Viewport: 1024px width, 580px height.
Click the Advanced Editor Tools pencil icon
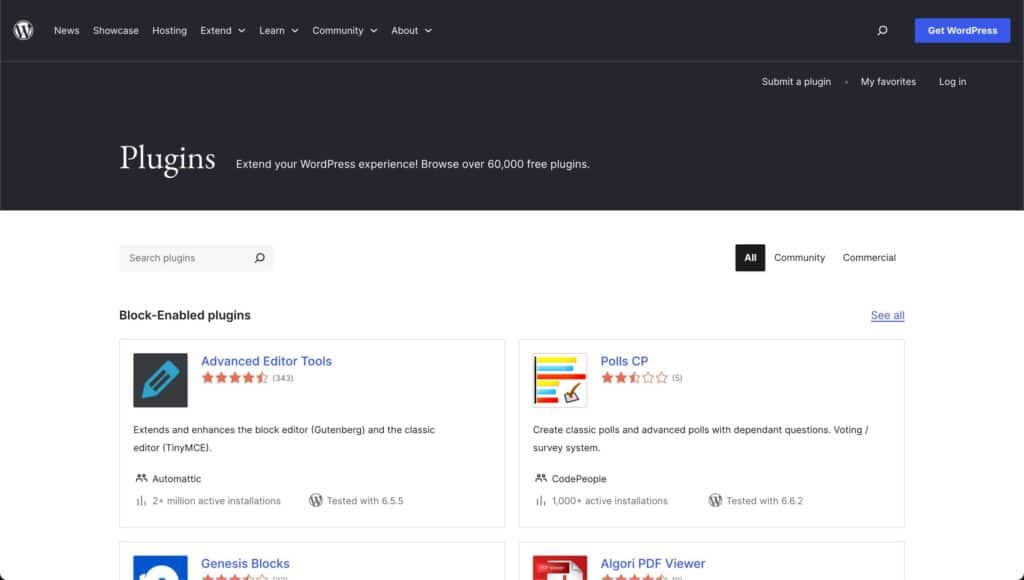[160, 380]
